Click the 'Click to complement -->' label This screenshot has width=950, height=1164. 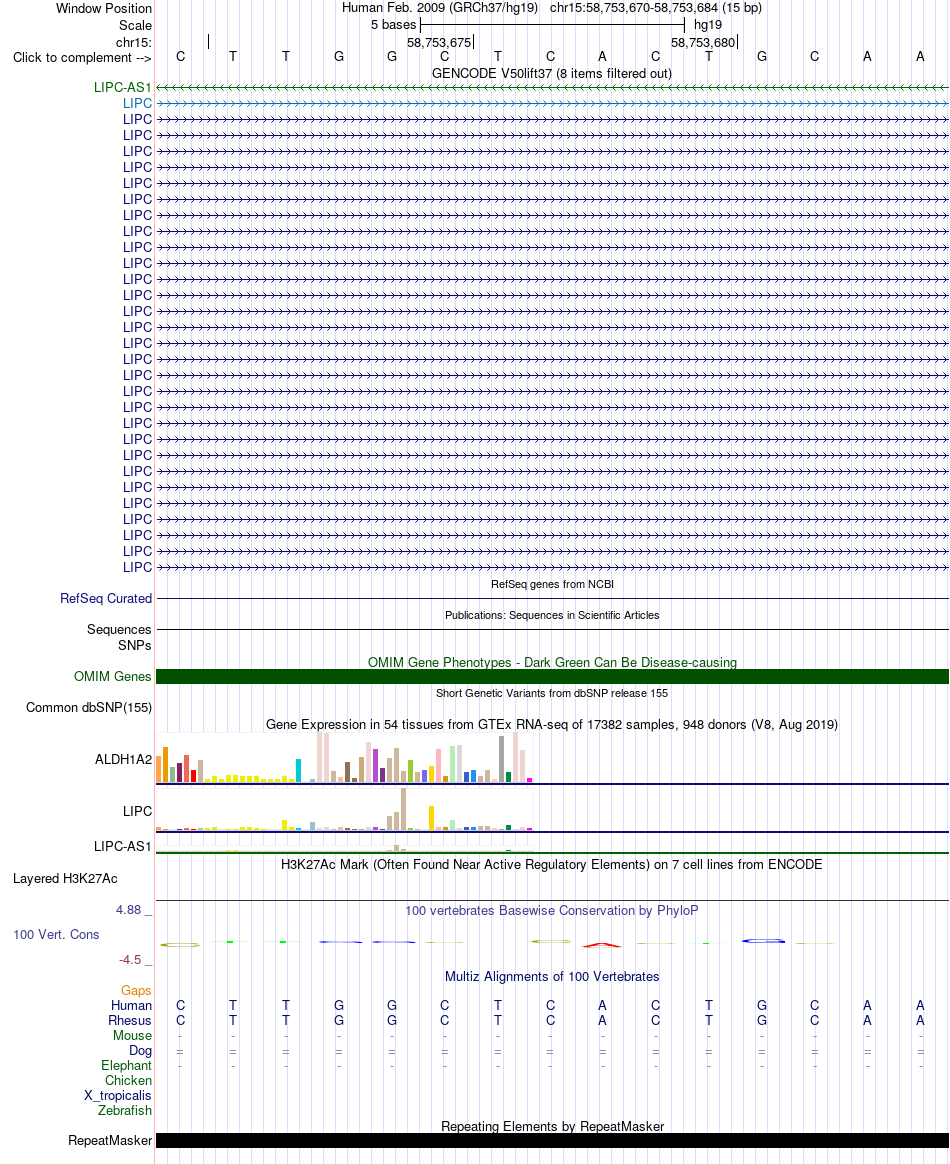click(x=82, y=58)
